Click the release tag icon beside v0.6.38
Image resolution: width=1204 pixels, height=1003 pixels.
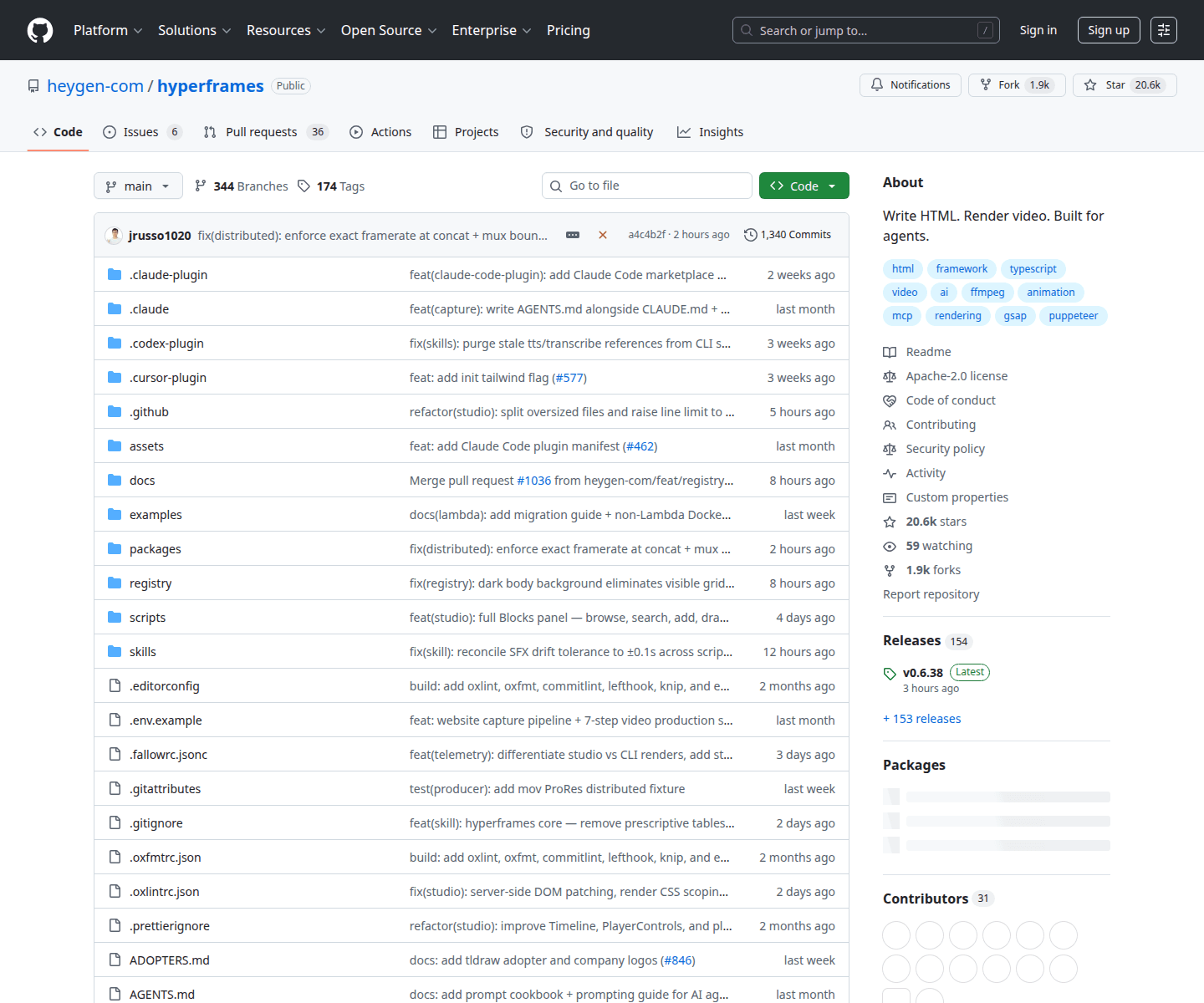pyautogui.click(x=890, y=674)
